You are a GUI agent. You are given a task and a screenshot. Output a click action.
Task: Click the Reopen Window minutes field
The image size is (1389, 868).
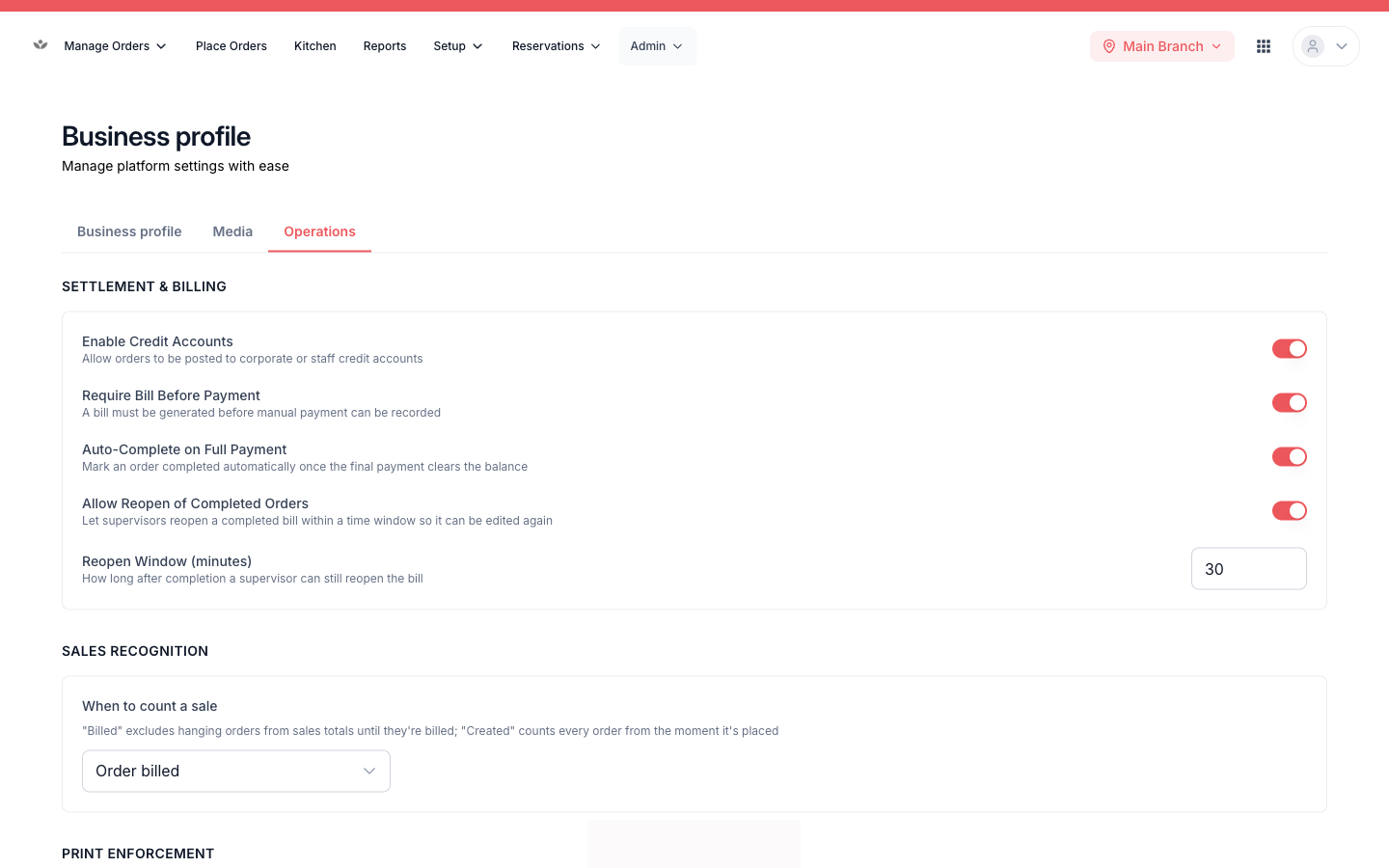click(1249, 569)
